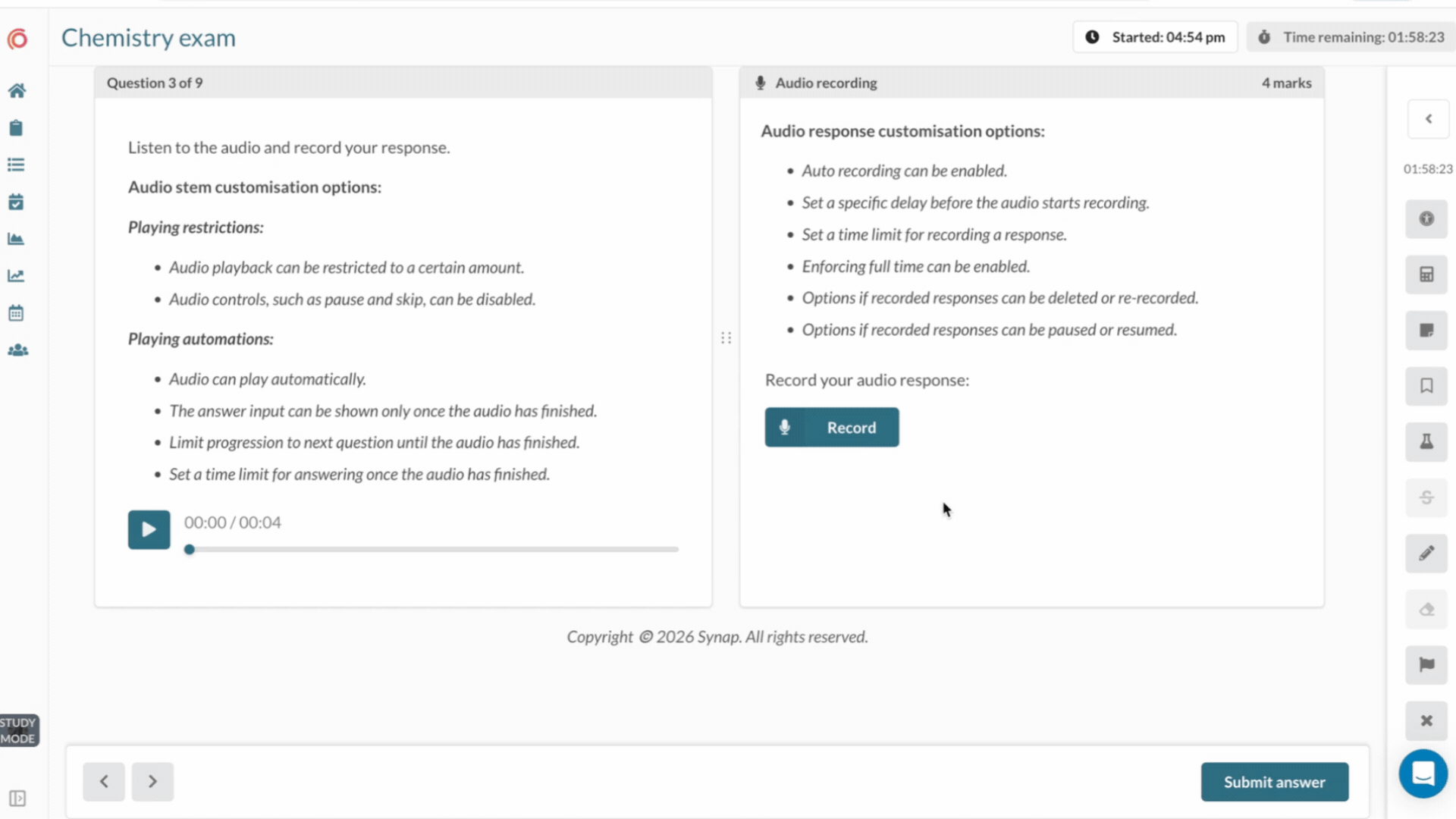Click 'Record your audio response:' text
The image size is (1456, 819).
(x=867, y=380)
